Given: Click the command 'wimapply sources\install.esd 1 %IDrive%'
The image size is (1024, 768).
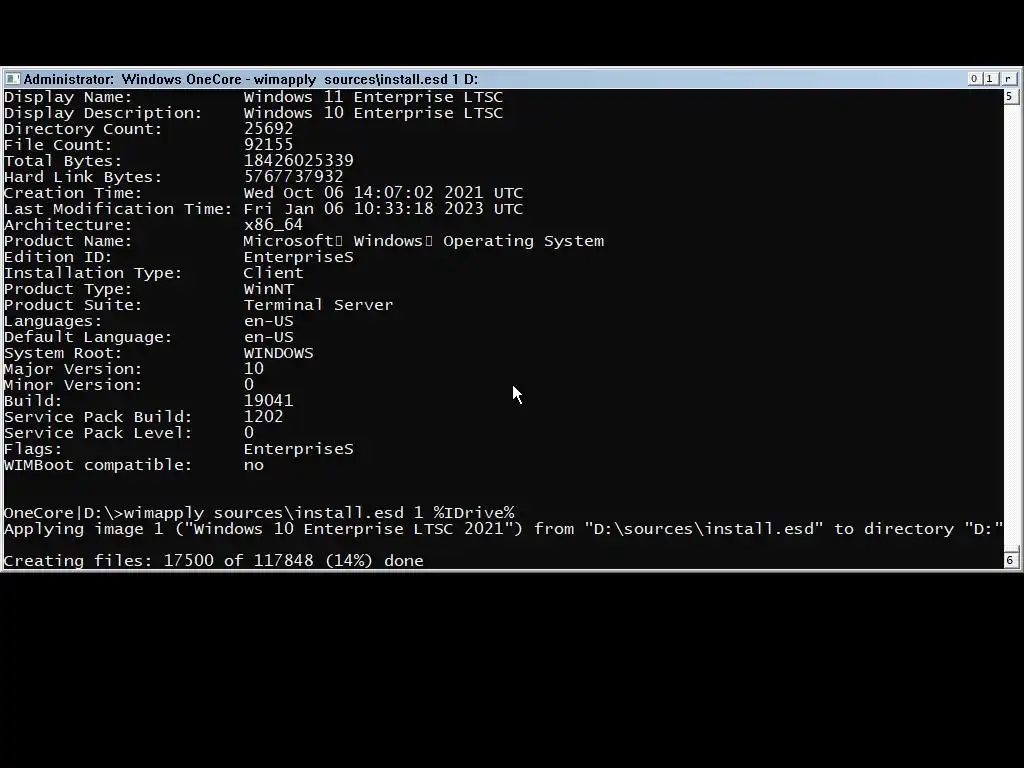Looking at the screenshot, I should 319,513.
